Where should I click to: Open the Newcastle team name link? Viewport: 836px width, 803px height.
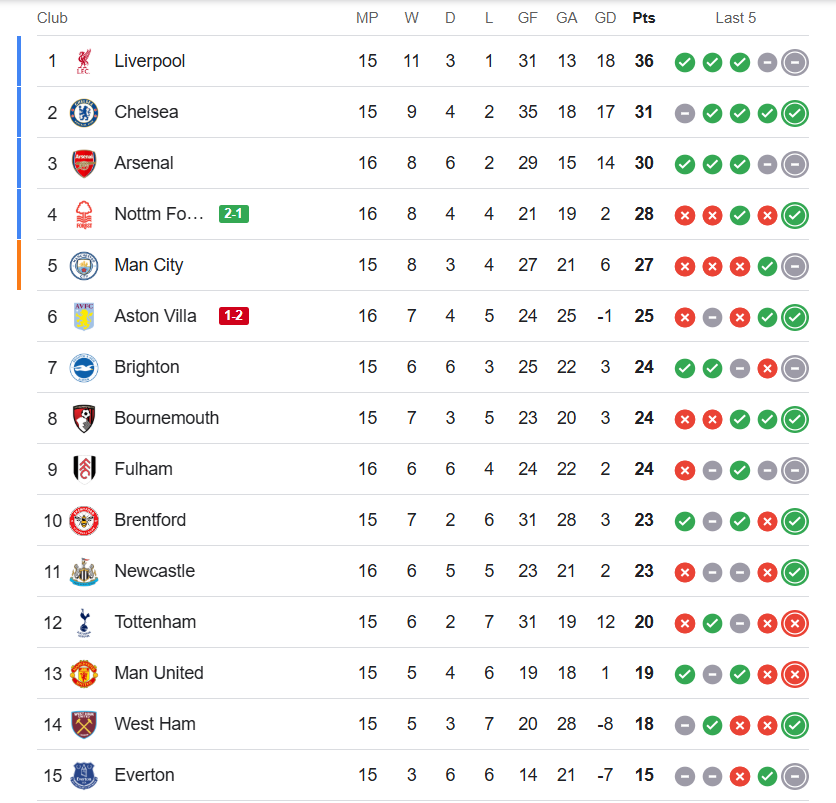coord(155,571)
